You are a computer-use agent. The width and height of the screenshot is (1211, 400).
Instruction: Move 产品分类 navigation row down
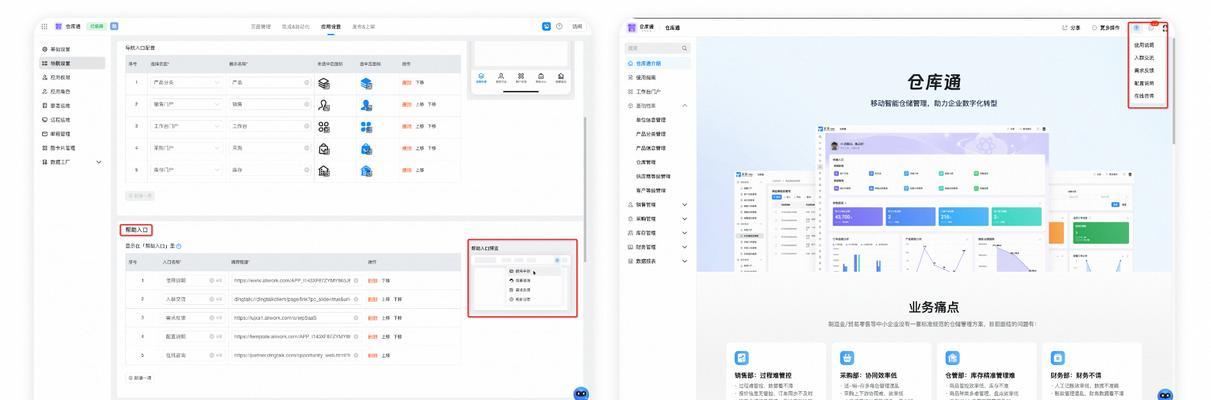point(419,82)
